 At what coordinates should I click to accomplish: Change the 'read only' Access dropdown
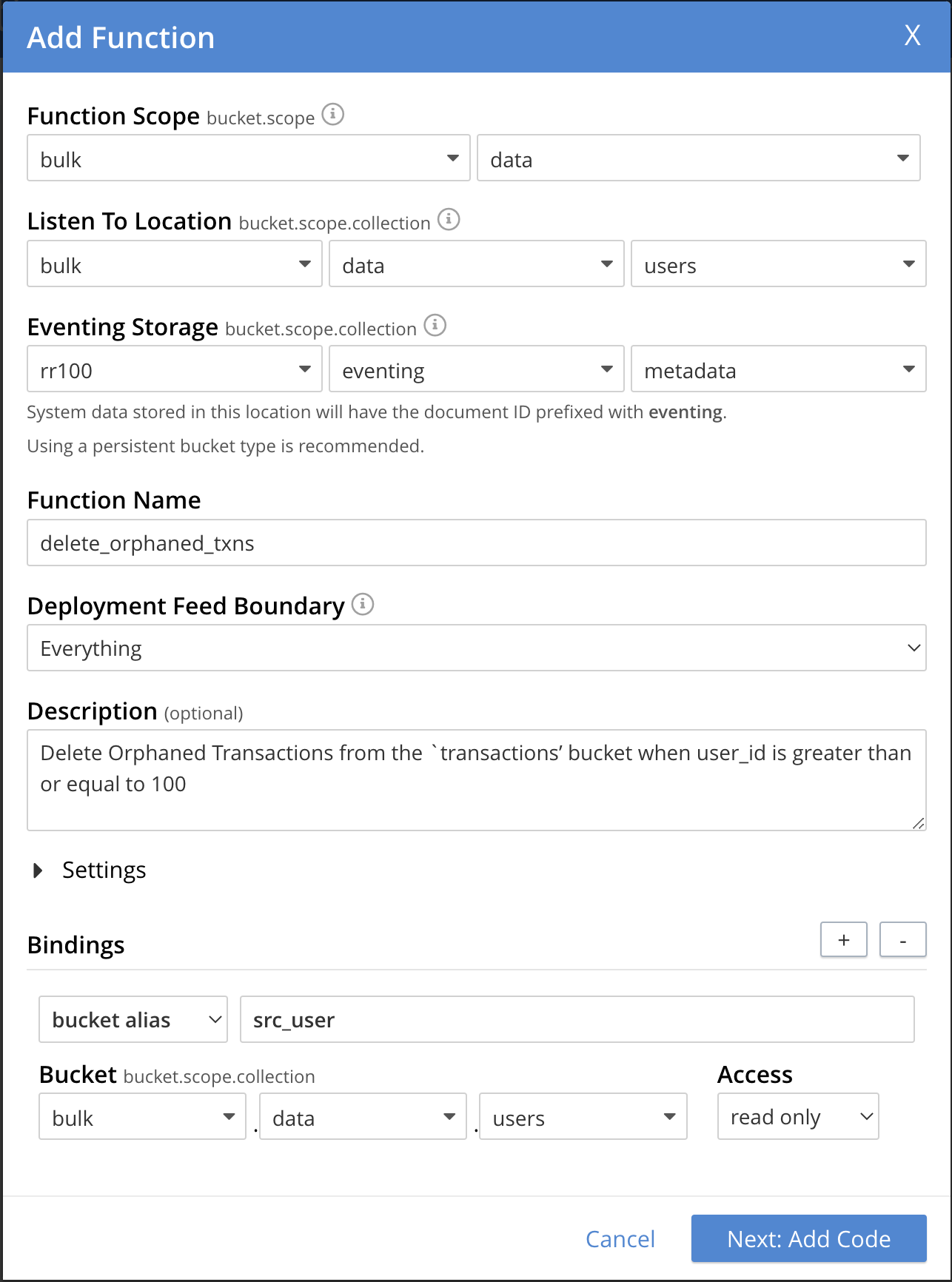pyautogui.click(x=797, y=1117)
